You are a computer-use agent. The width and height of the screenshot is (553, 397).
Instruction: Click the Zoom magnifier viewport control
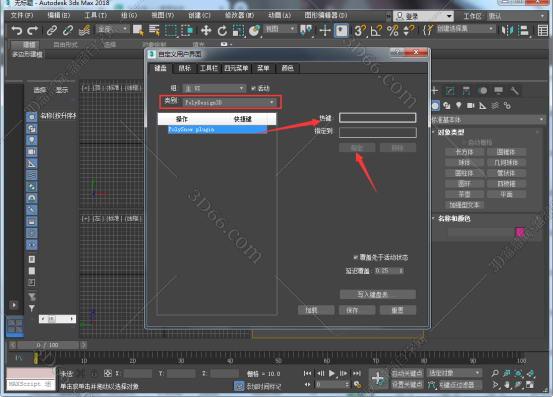495,373
